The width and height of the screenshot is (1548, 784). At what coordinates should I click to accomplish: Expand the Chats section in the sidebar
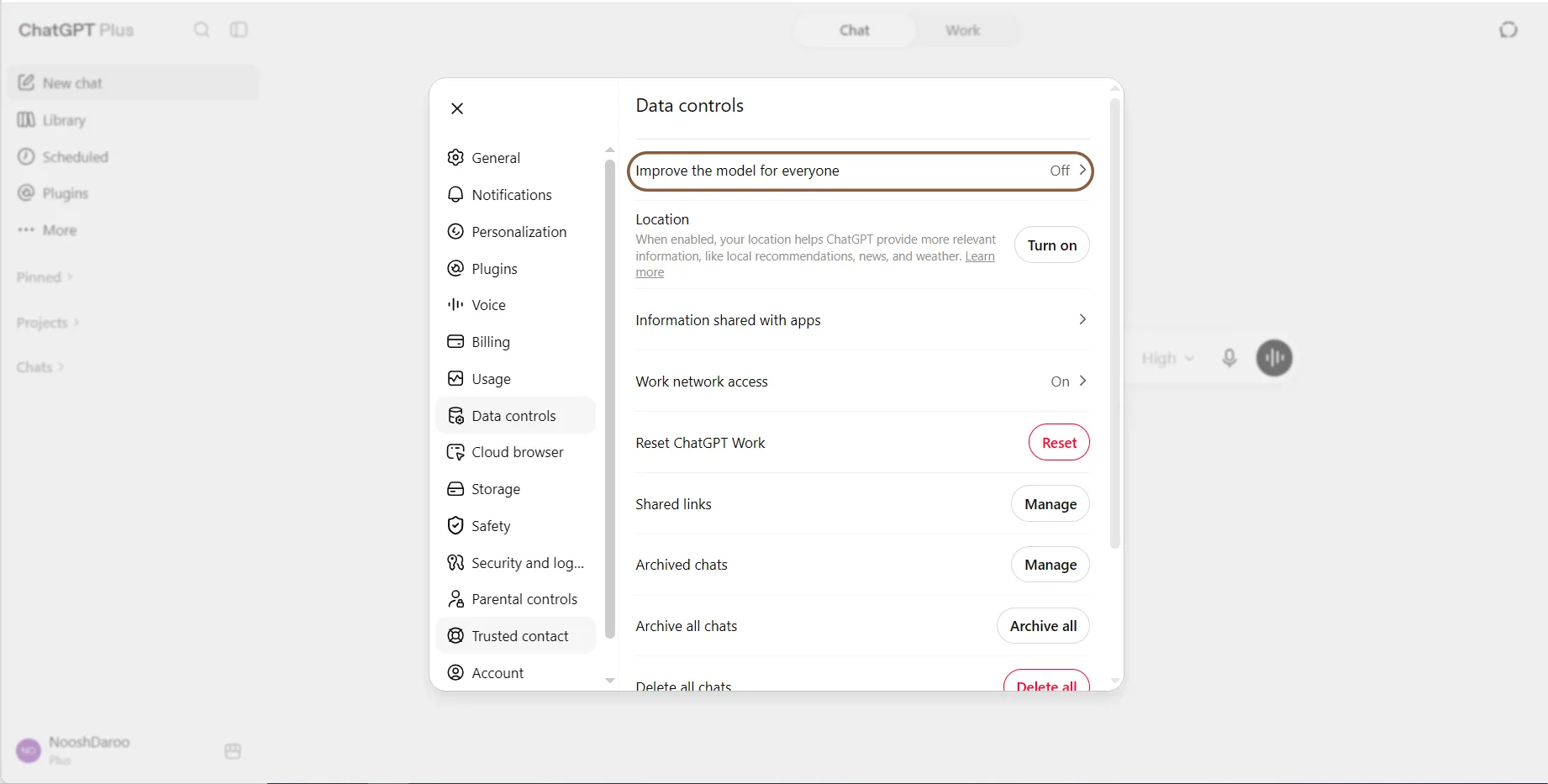click(x=40, y=367)
